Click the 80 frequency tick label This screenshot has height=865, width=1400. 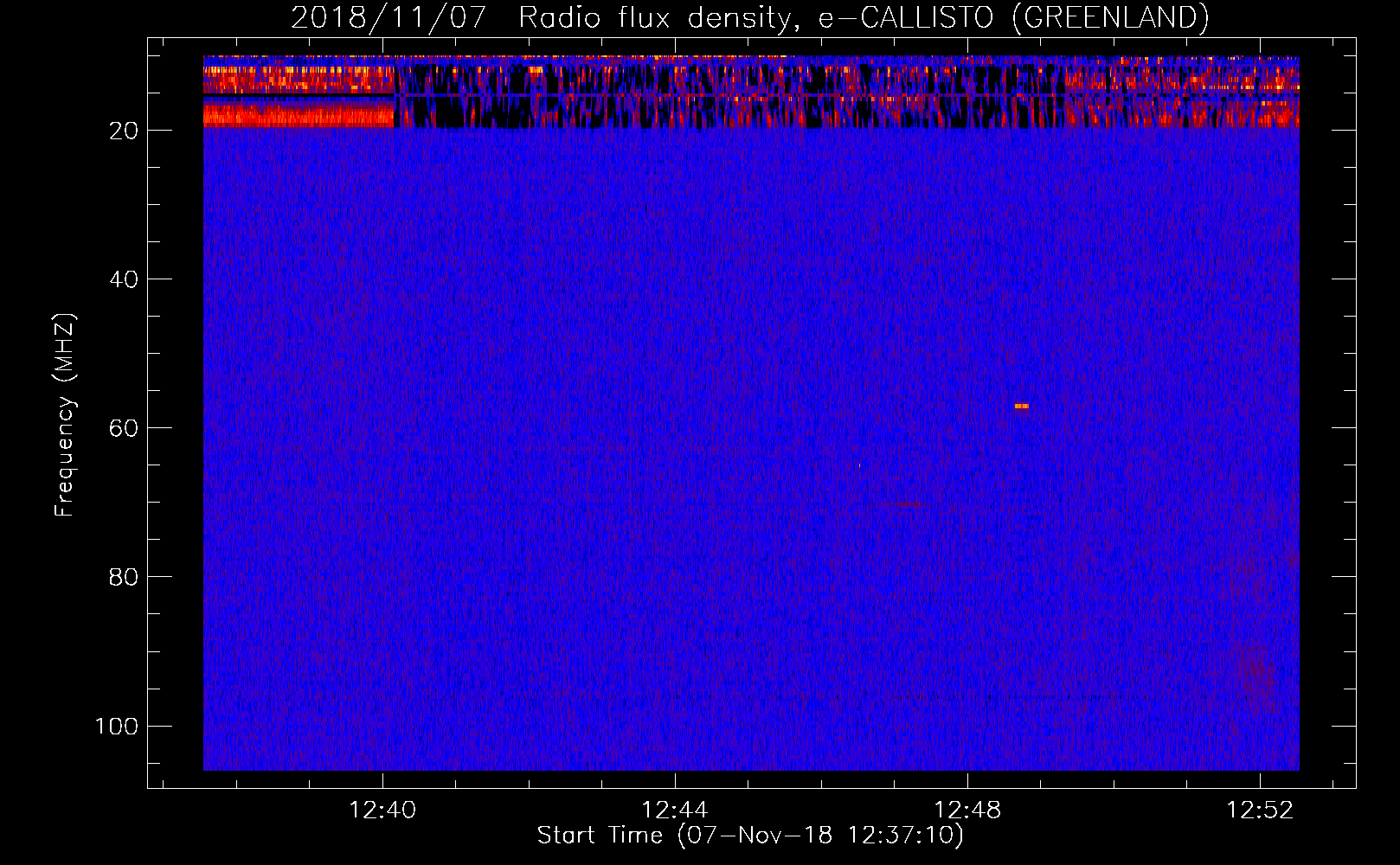124,577
